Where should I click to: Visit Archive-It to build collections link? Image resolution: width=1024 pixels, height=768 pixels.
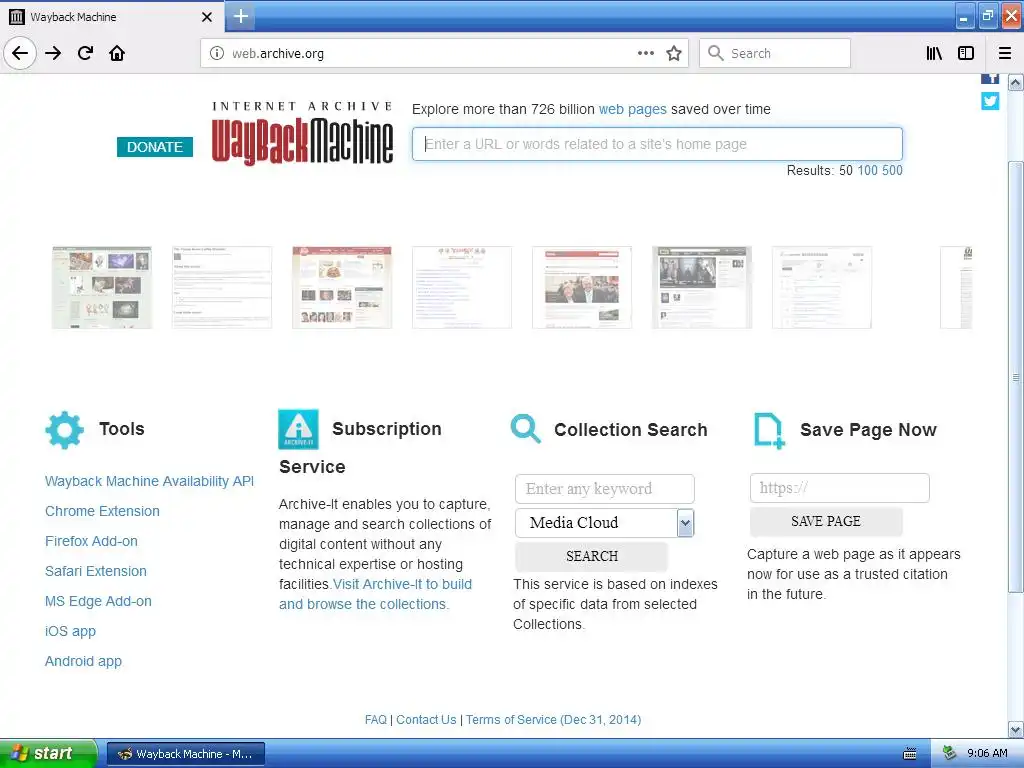coord(376,594)
